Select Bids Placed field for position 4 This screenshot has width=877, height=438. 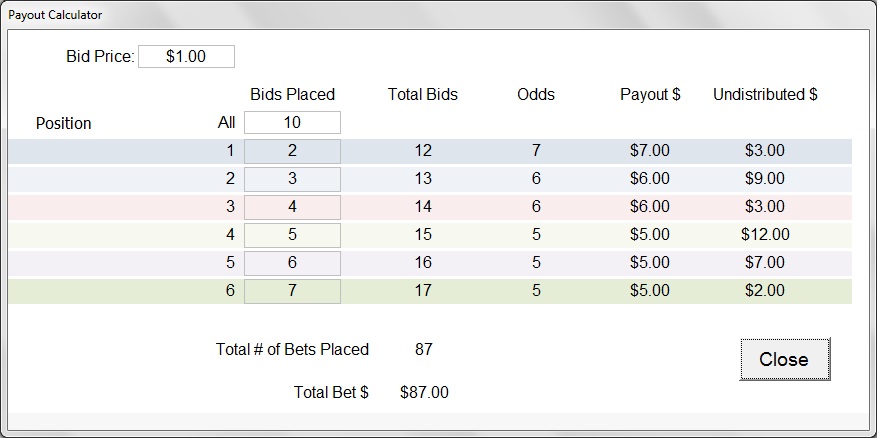[x=292, y=235]
